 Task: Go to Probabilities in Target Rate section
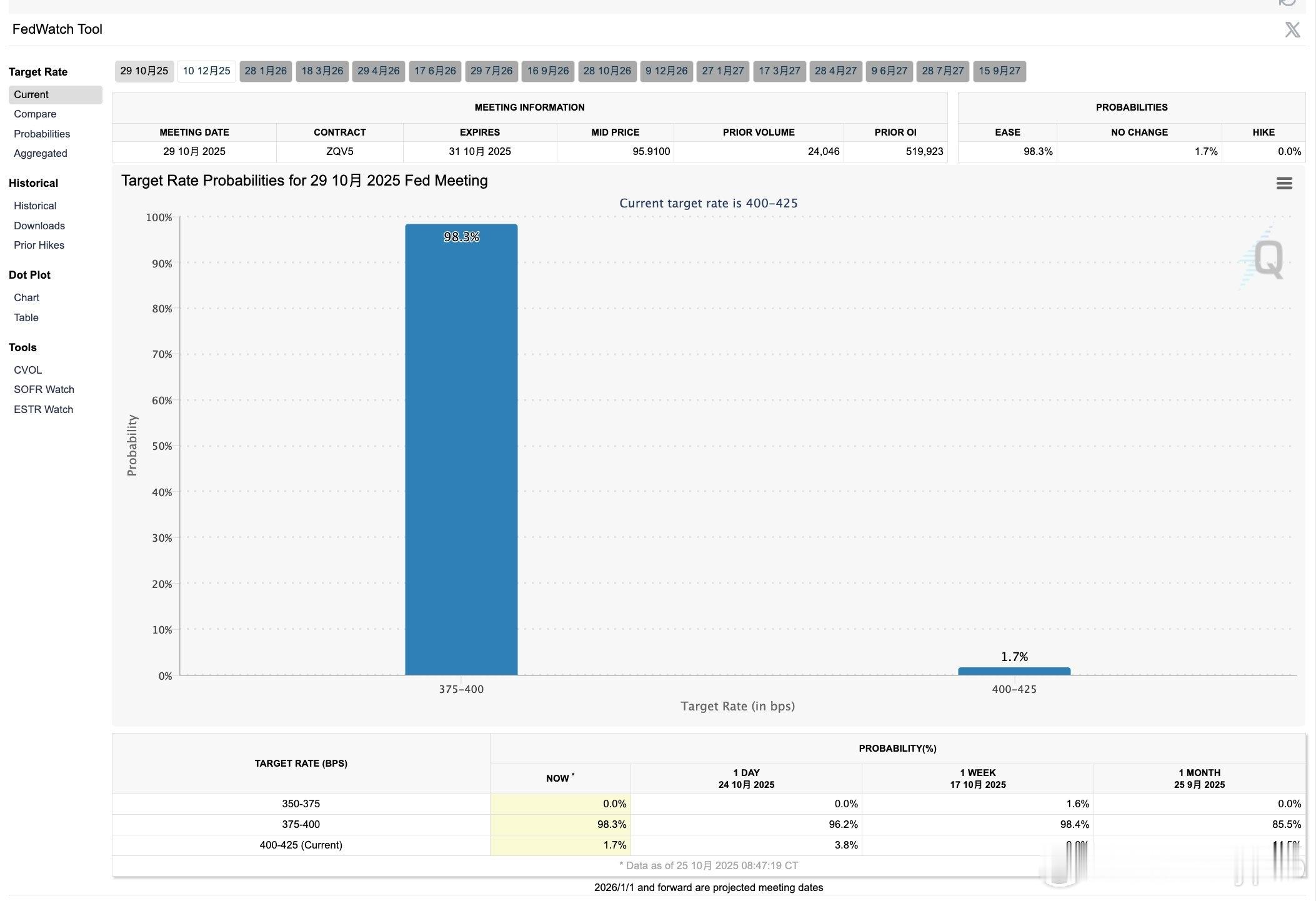pos(42,134)
